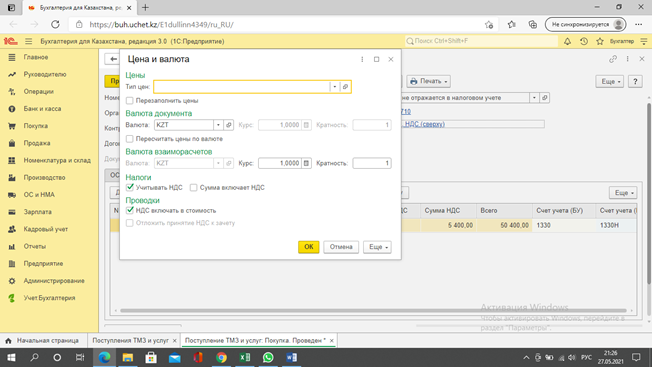Click the open-link icon next to Тип цен field
The width and height of the screenshot is (652, 367).
click(345, 86)
